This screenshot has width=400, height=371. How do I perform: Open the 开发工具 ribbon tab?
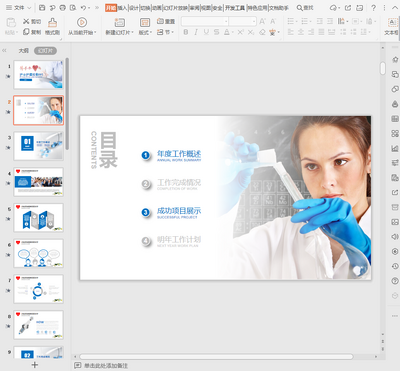tap(235, 8)
